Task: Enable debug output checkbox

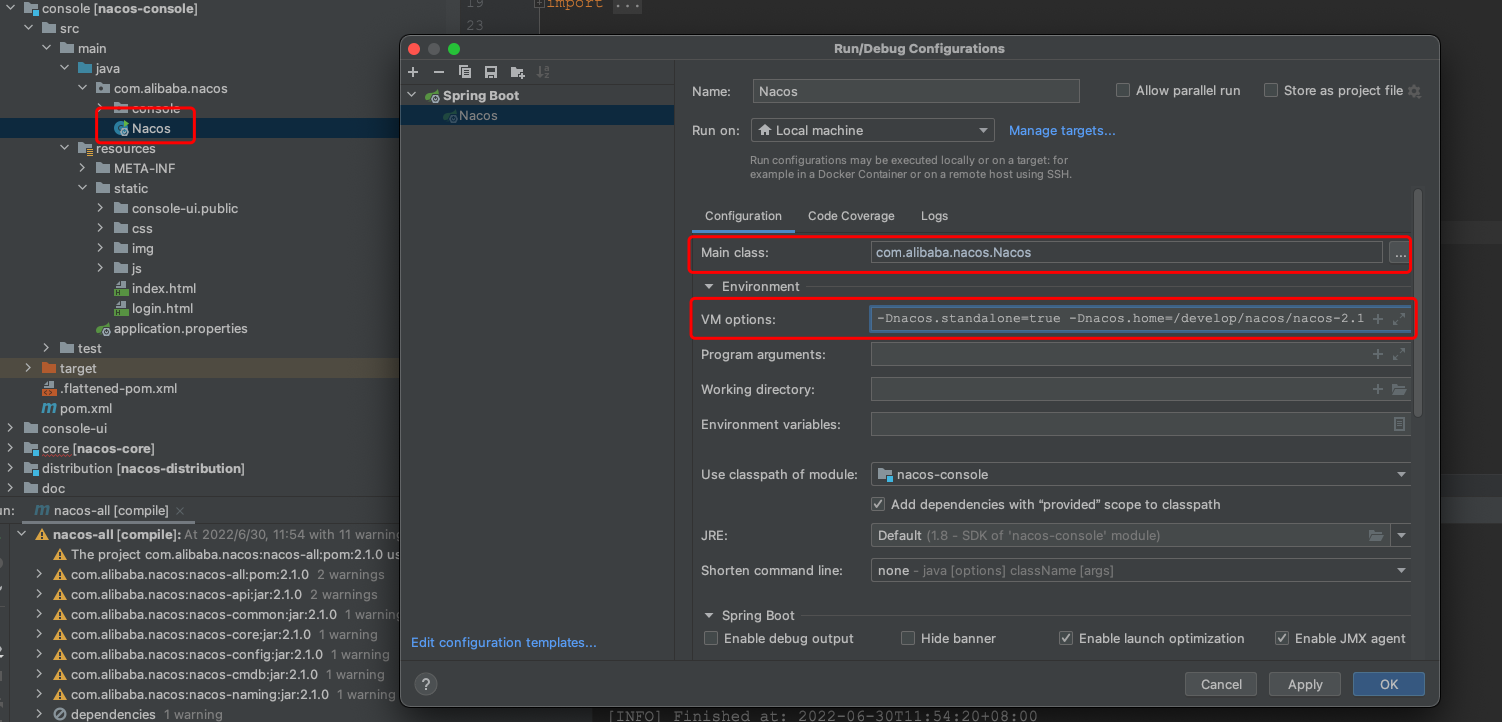Action: click(711, 638)
